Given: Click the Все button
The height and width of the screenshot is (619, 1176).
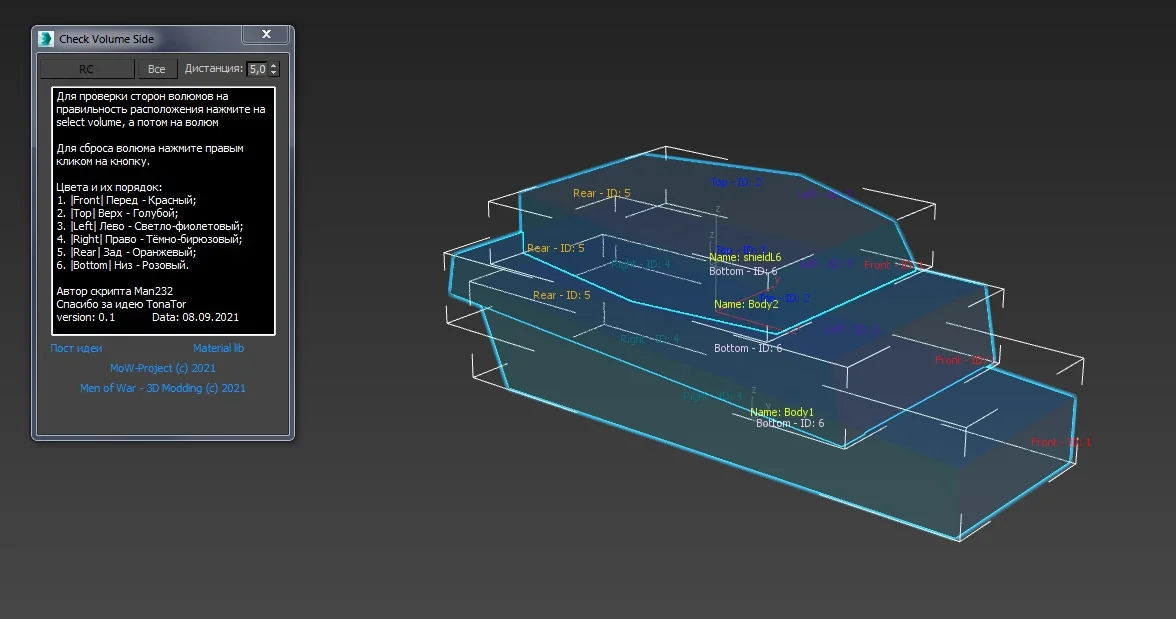Looking at the screenshot, I should pos(156,69).
